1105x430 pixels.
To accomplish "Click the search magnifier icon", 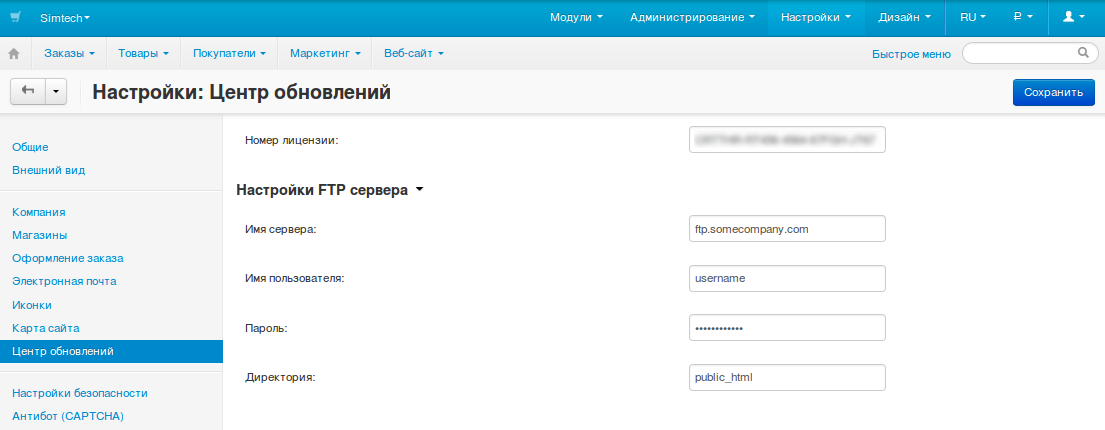I will click(x=1082, y=52).
